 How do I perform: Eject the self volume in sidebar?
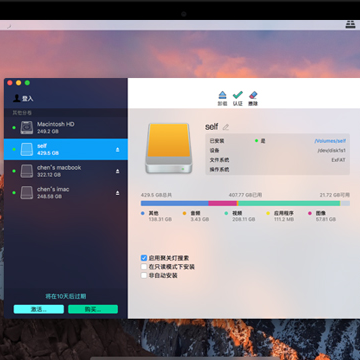point(117,150)
